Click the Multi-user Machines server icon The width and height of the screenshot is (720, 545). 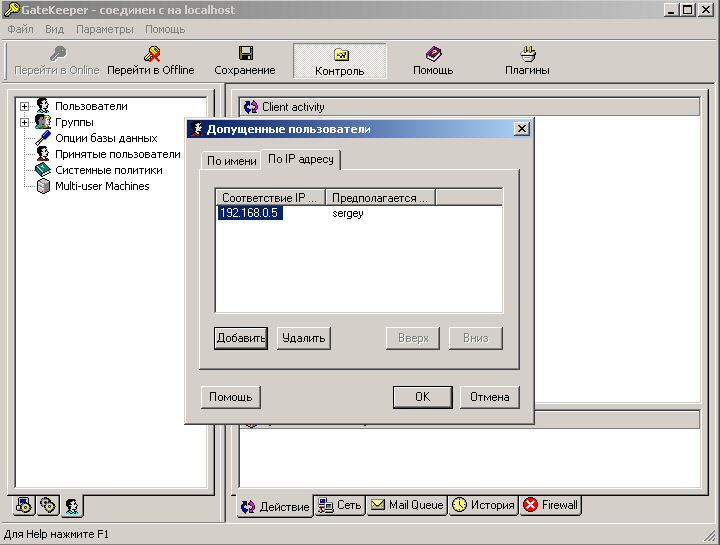pyautogui.click(x=43, y=186)
